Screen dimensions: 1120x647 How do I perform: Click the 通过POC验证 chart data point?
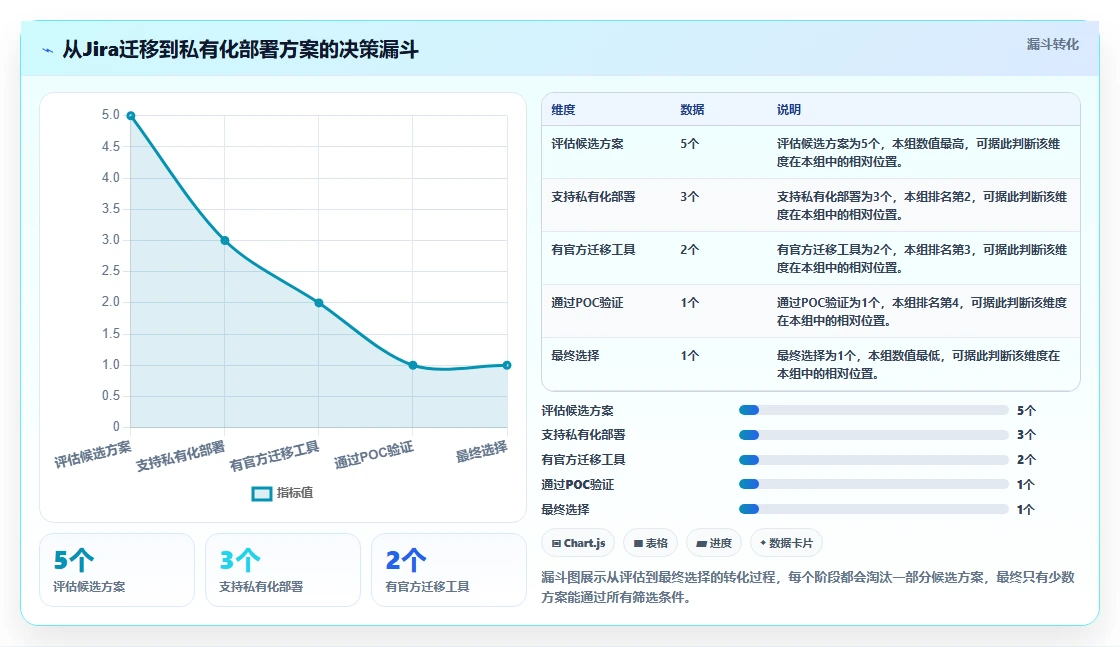[413, 365]
